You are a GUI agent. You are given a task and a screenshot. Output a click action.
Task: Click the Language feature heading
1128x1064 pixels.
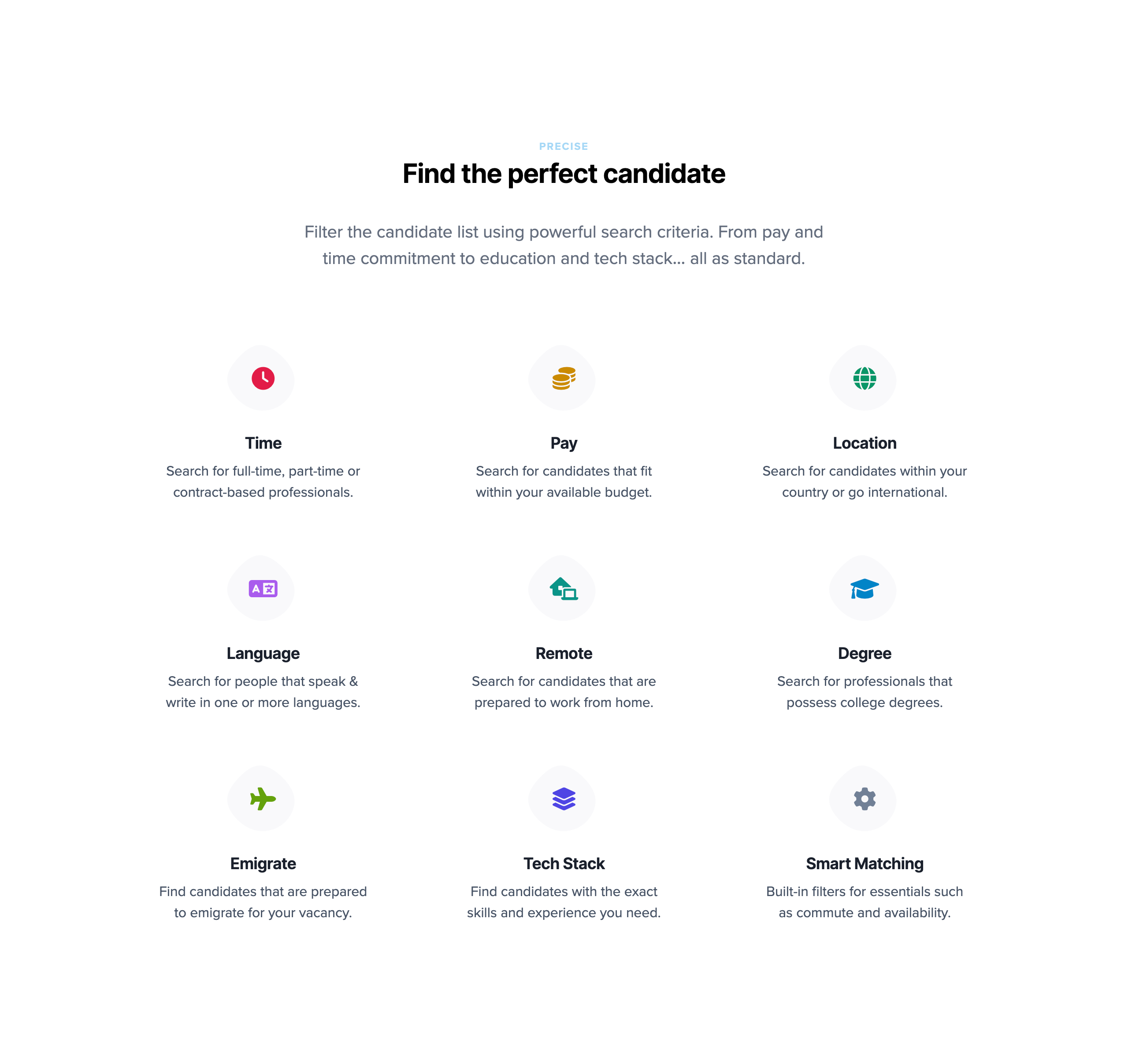point(263,654)
